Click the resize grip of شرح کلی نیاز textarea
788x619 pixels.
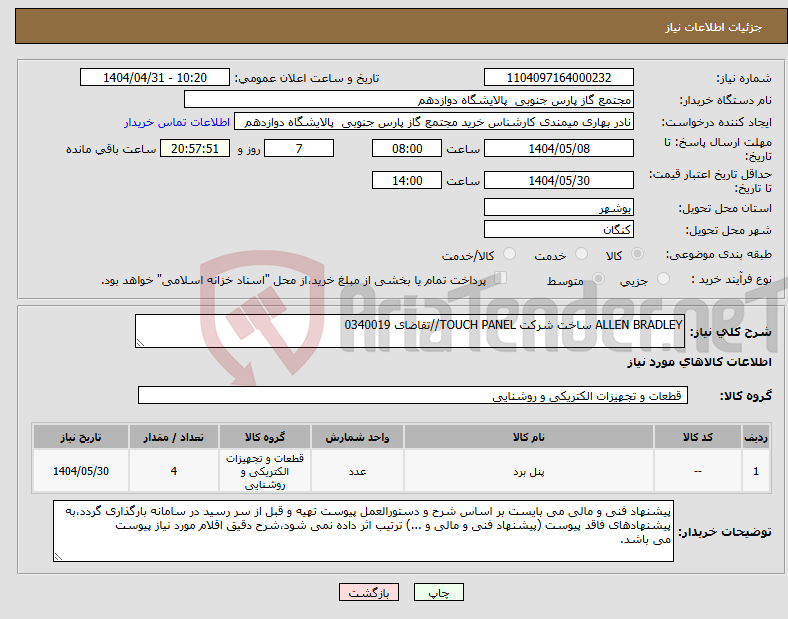(x=140, y=343)
